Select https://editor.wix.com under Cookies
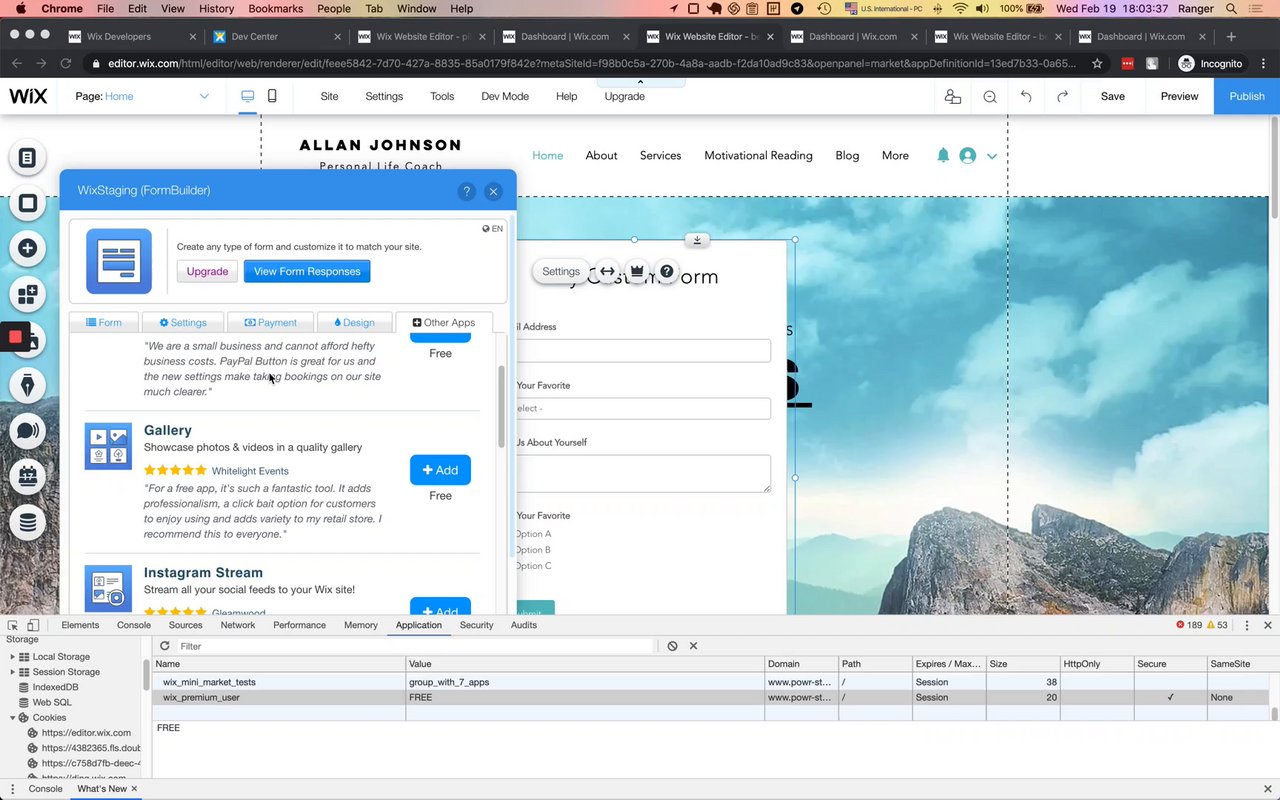The image size is (1280, 800). point(86,733)
